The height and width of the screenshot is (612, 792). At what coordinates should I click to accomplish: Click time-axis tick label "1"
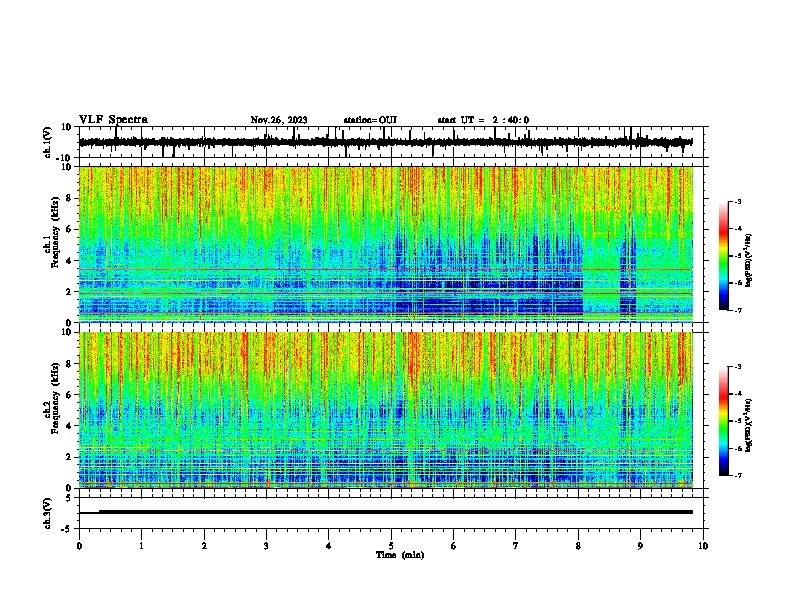(x=141, y=546)
